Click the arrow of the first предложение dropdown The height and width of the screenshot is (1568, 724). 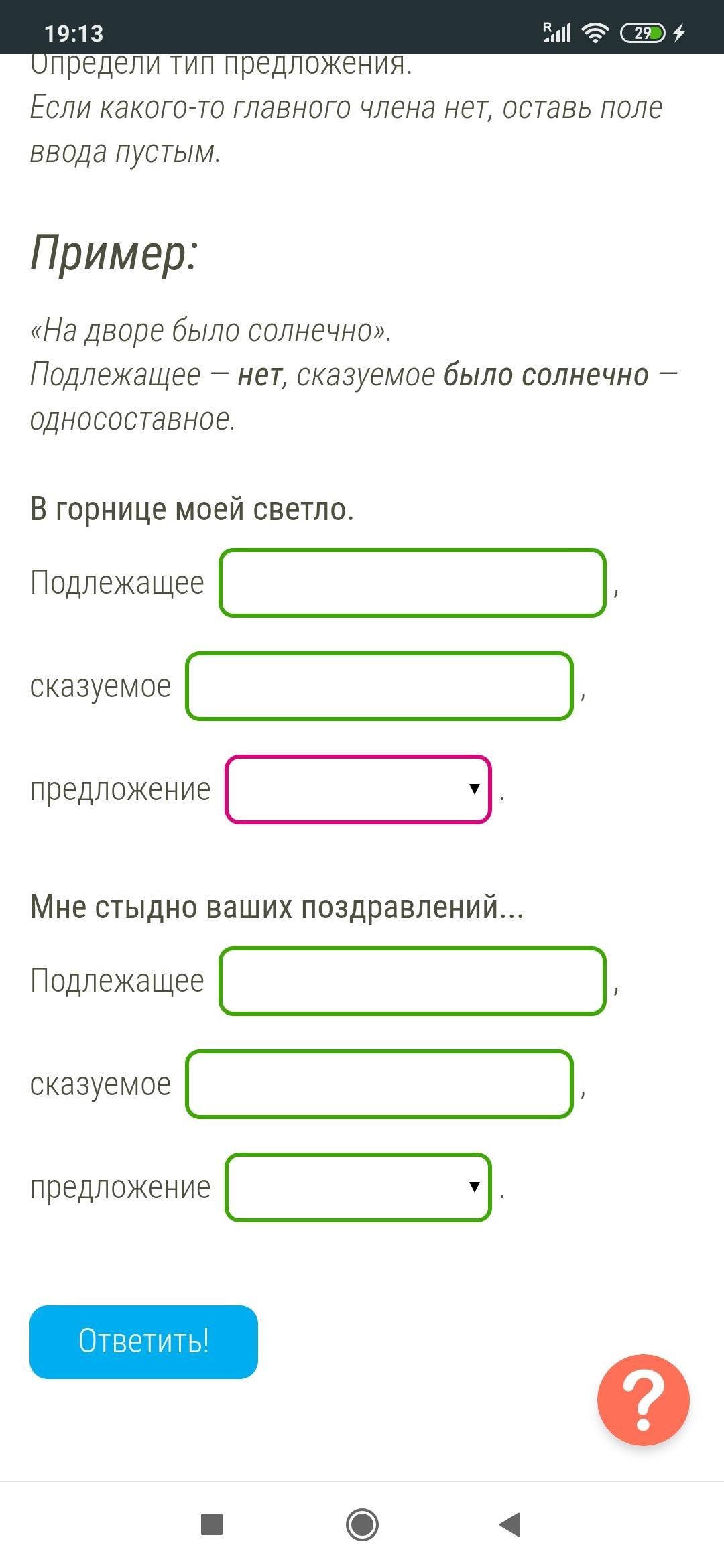474,789
